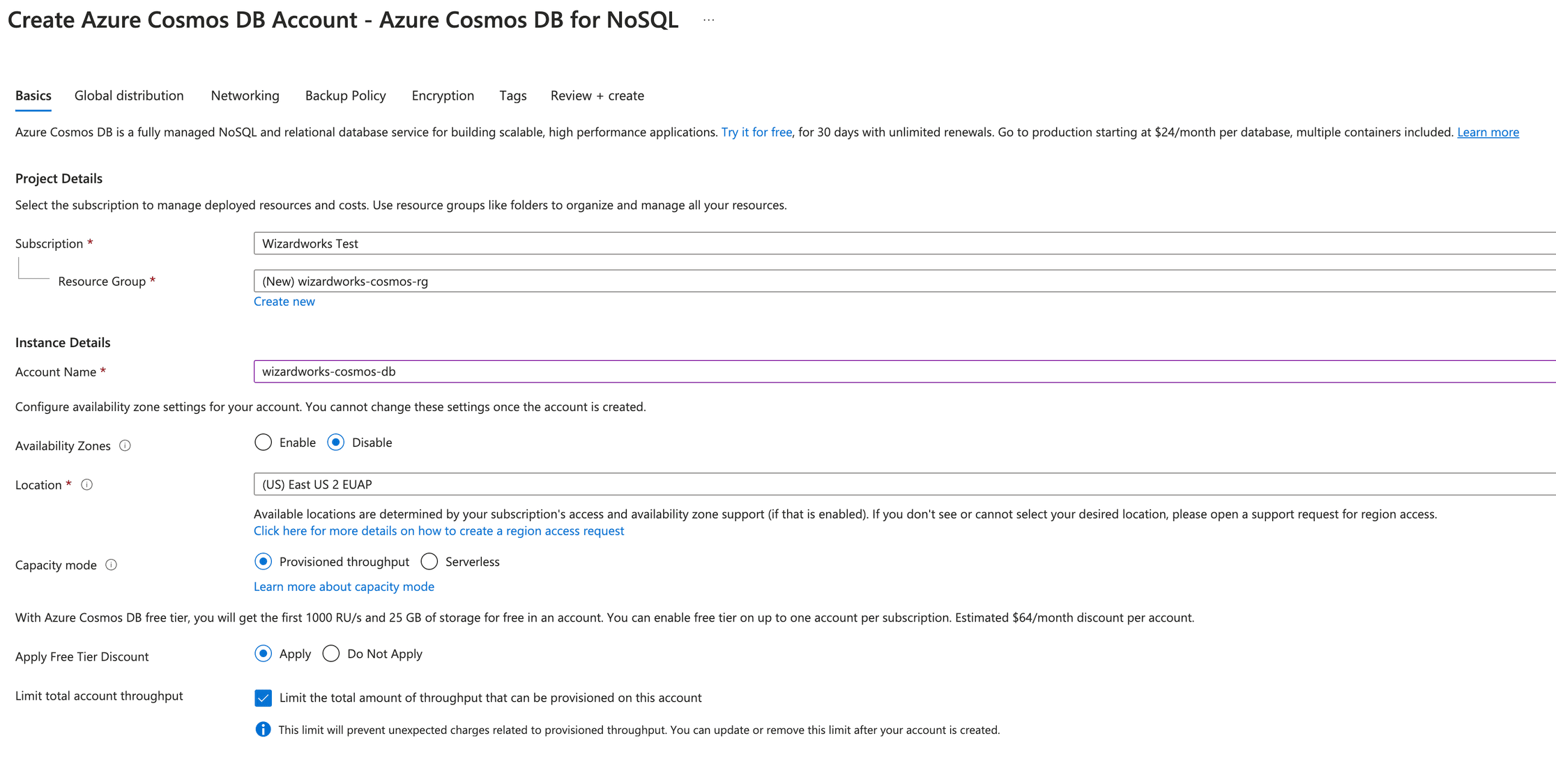Stay on the Basics tab
Viewport: 1556px width, 784px height.
tap(33, 95)
